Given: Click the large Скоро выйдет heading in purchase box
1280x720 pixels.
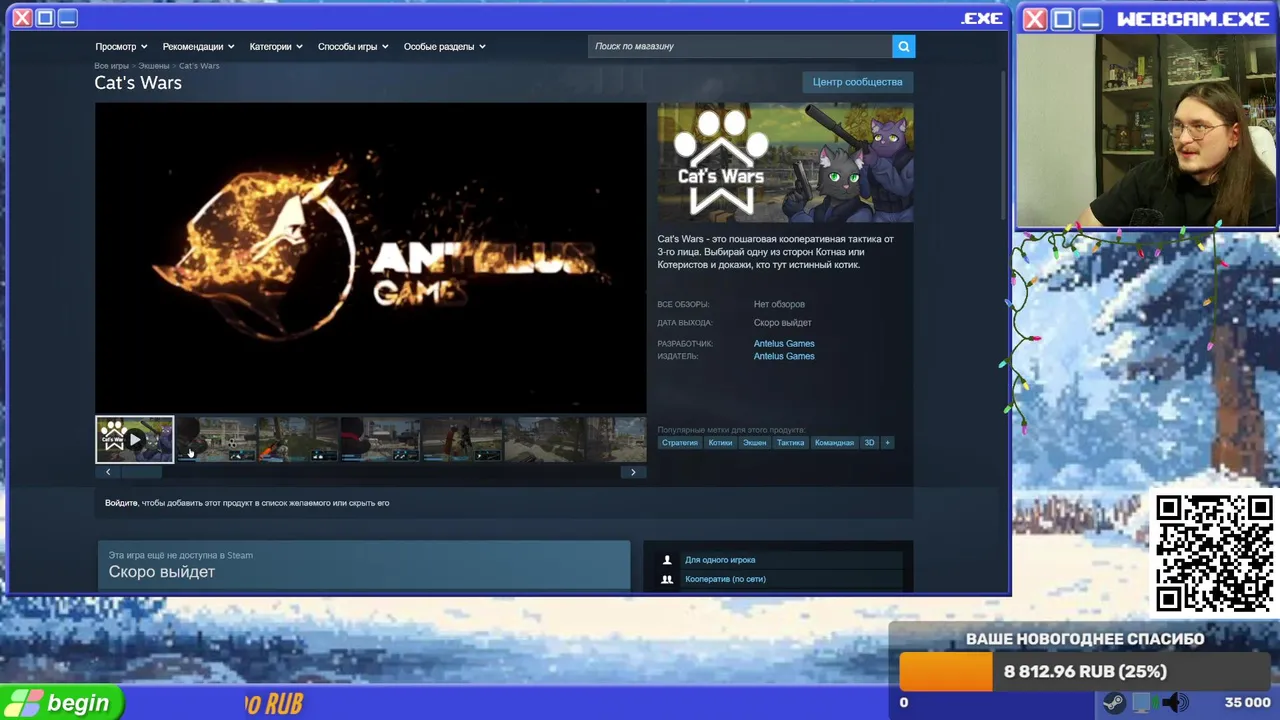Looking at the screenshot, I should coord(162,572).
